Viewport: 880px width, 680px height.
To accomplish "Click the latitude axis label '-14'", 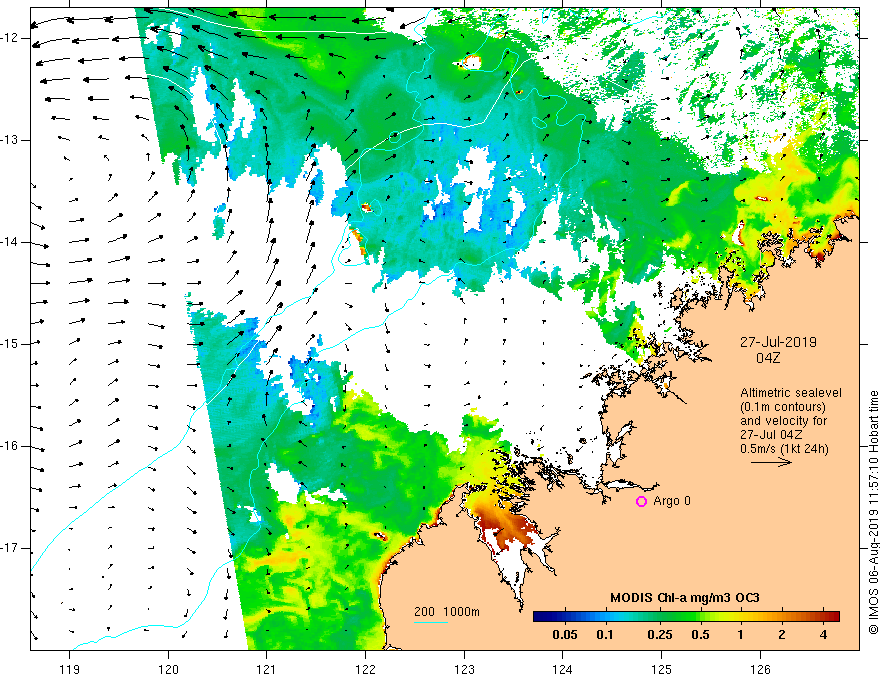I will pos(10,242).
